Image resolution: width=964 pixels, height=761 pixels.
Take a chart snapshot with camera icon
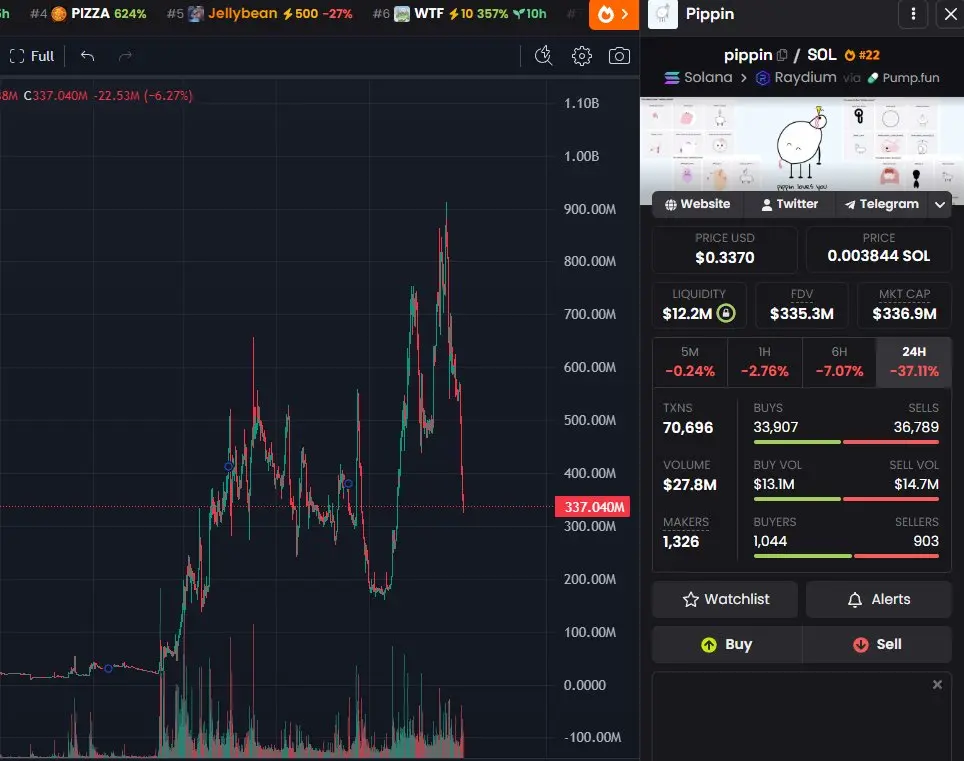pos(619,56)
